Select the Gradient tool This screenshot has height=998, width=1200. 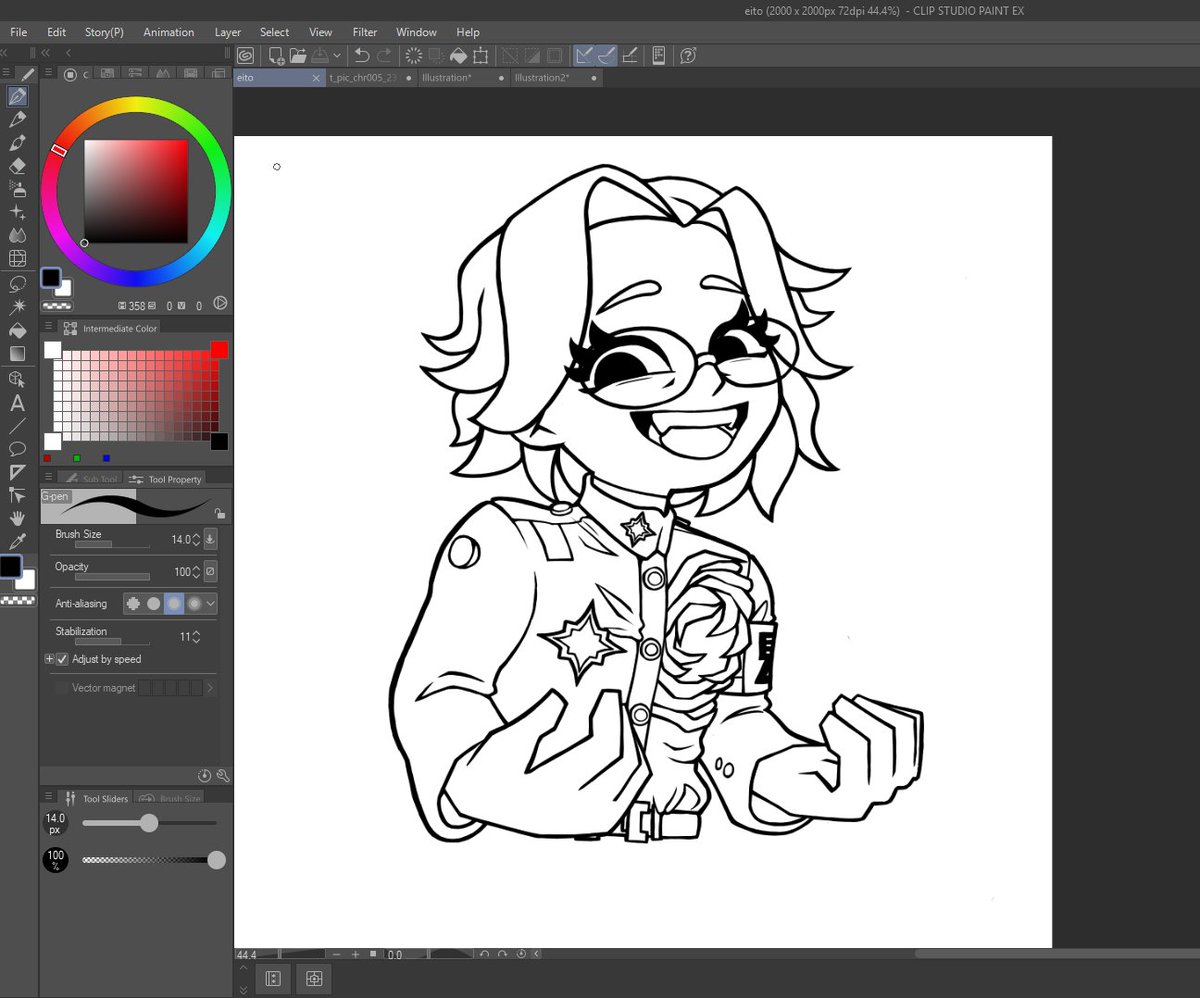(17, 353)
